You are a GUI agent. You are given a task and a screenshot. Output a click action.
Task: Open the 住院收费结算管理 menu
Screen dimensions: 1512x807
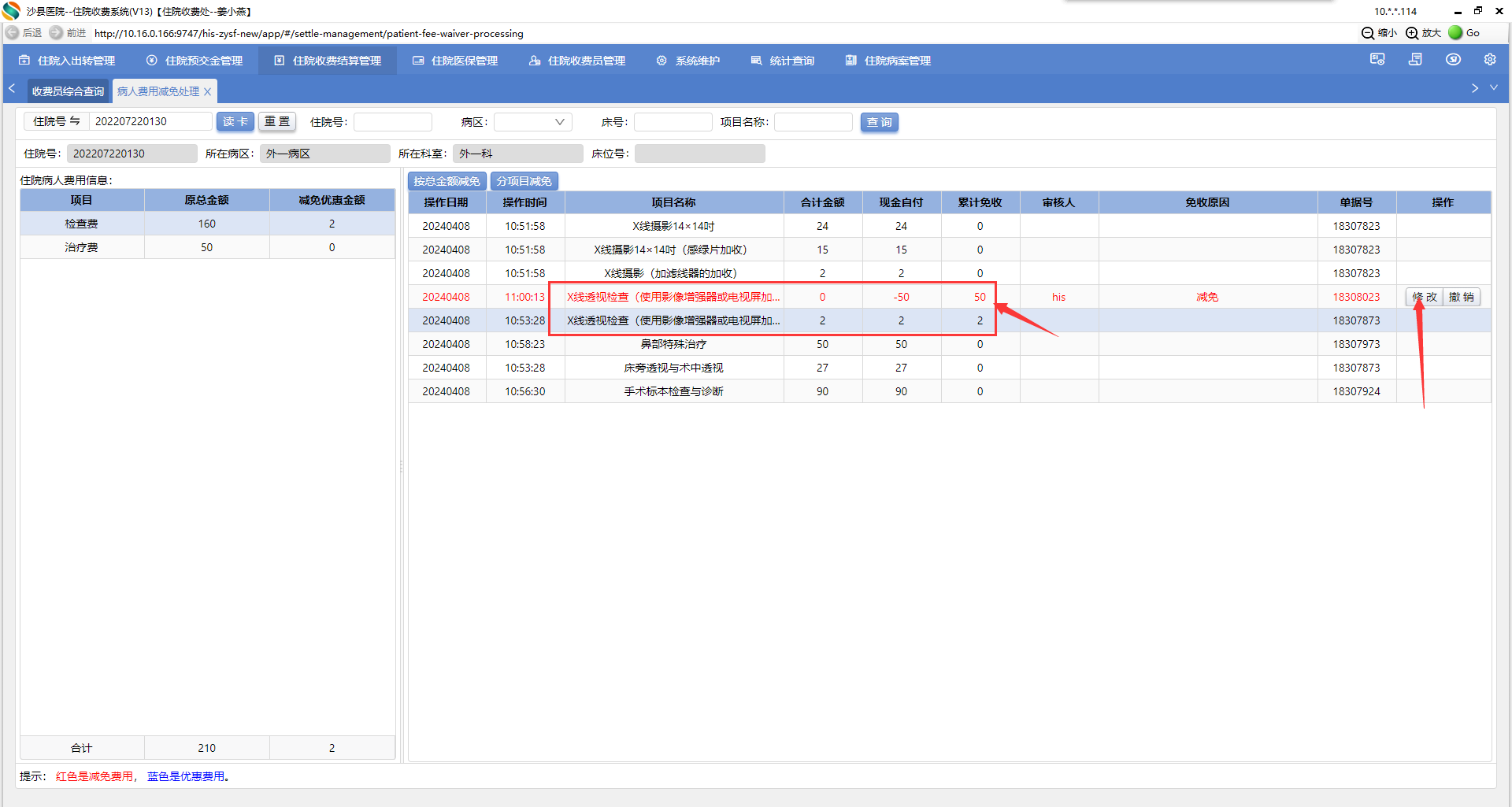click(x=328, y=61)
